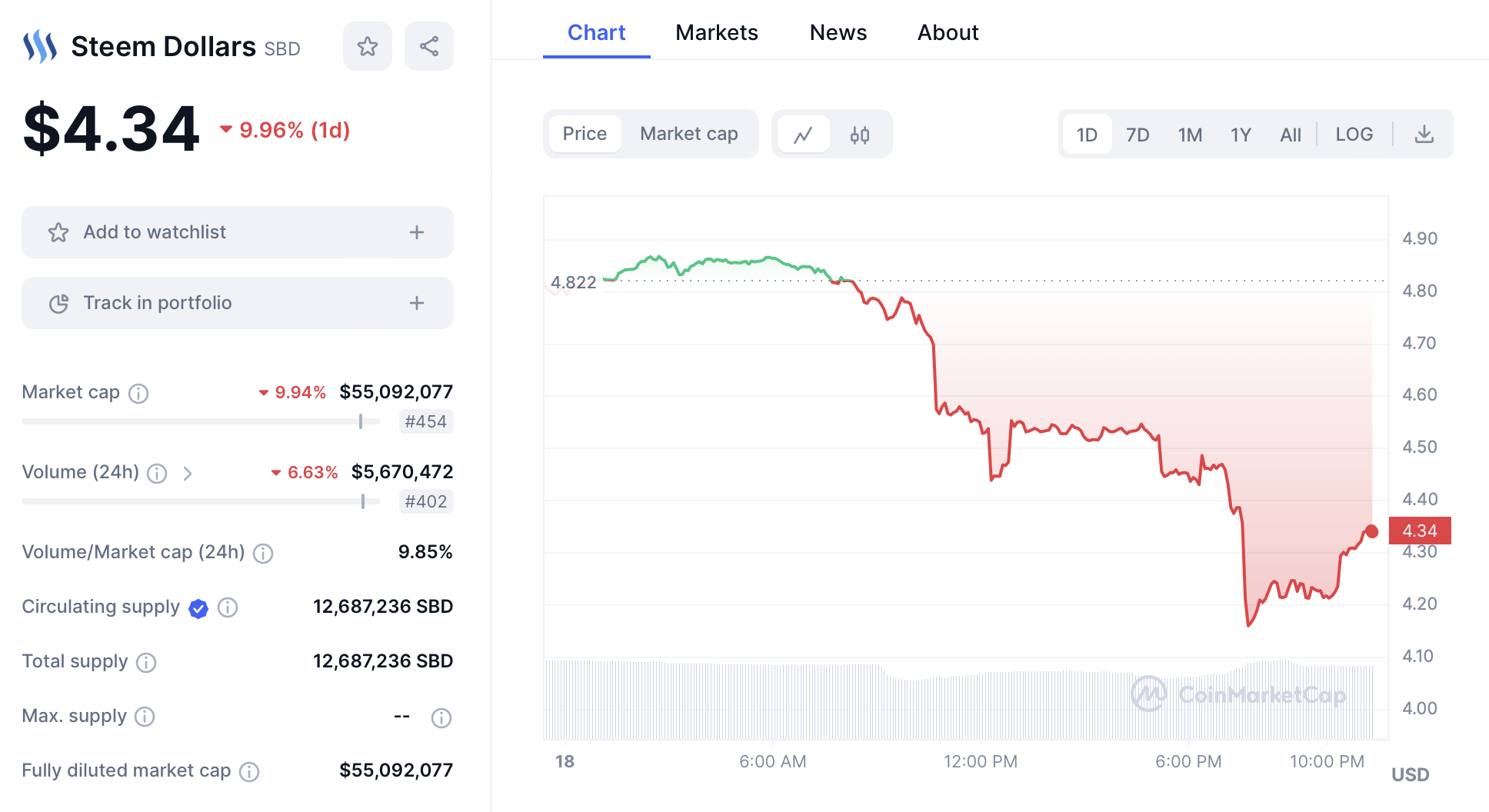Click the share icon button
1489x812 pixels.
[x=429, y=46]
